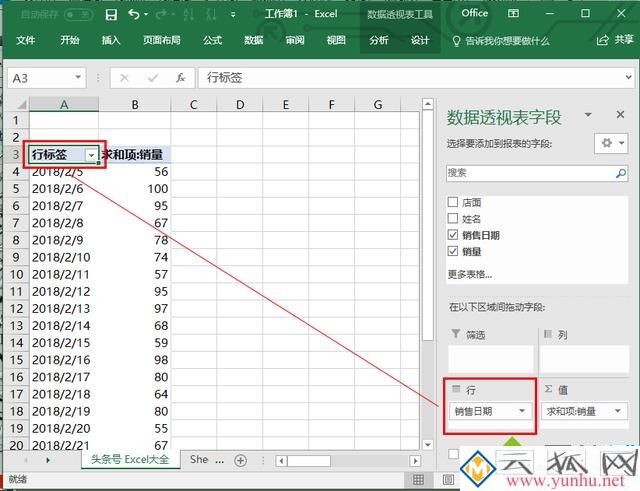640x491 pixels.
Task: Click the add new sheet plus icon
Action: point(240,460)
